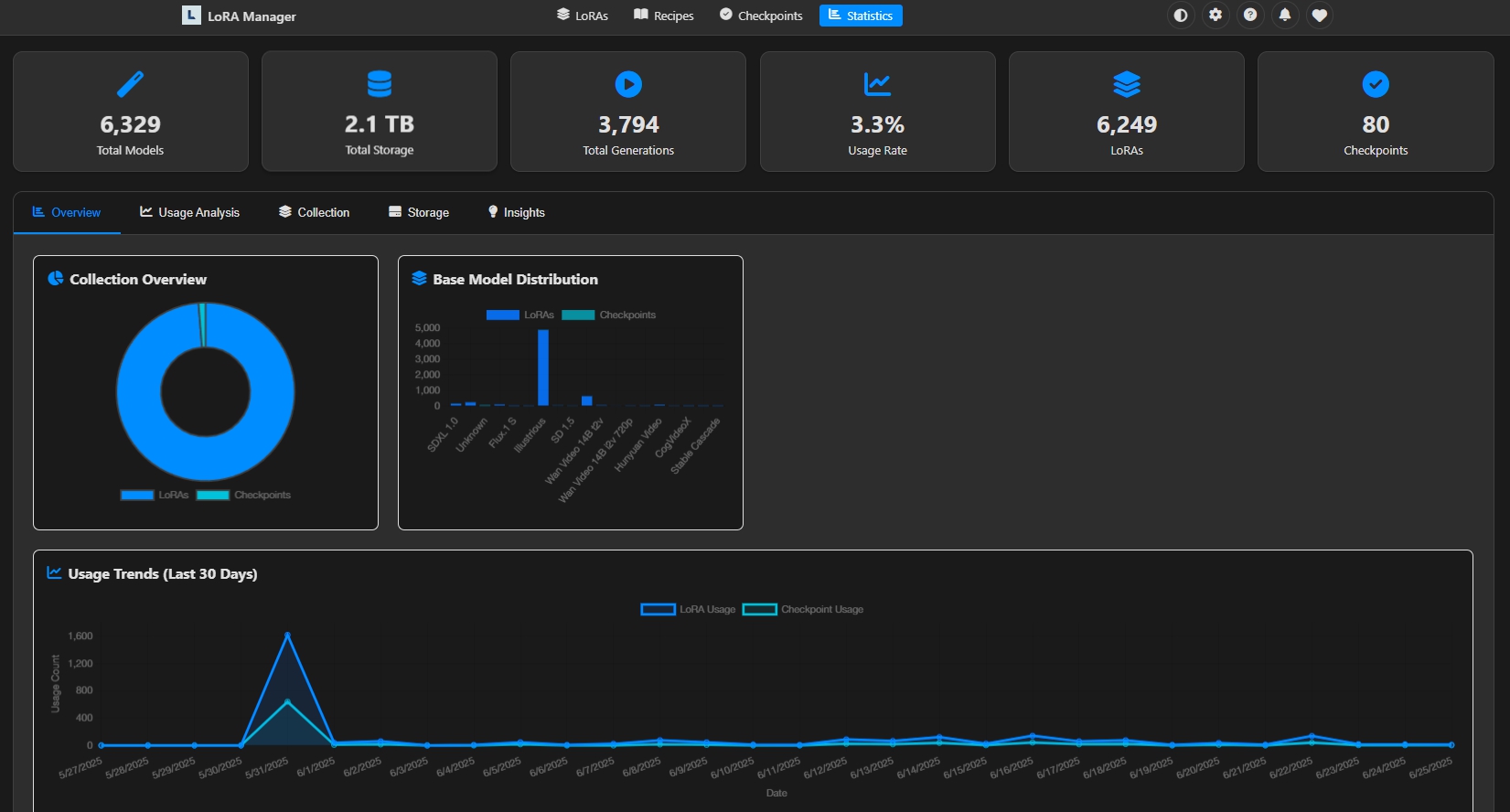Click the 6/25/2025 date label
Screen dimensions: 1510x812
coord(1430,767)
